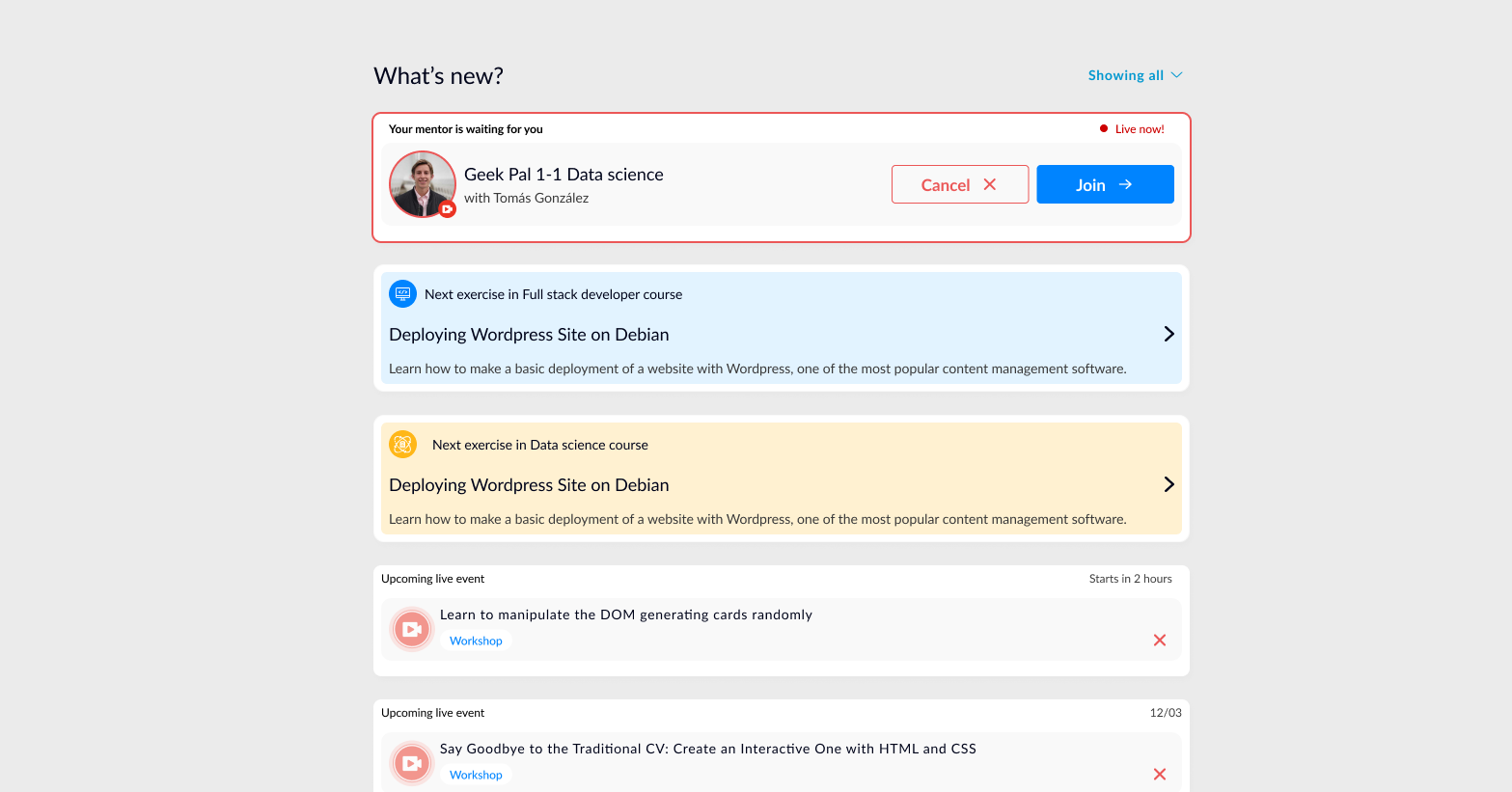Click the atom icon on Data science course
1512x792 pixels.
[402, 444]
